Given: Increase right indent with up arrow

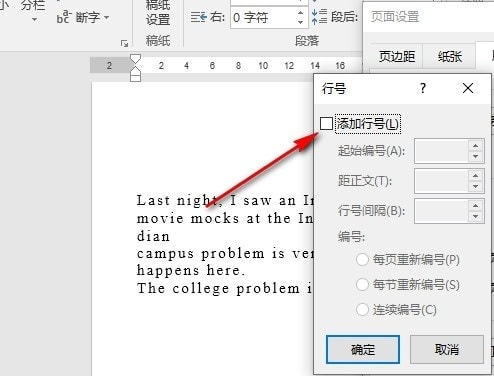Looking at the screenshot, I should click(x=300, y=13).
